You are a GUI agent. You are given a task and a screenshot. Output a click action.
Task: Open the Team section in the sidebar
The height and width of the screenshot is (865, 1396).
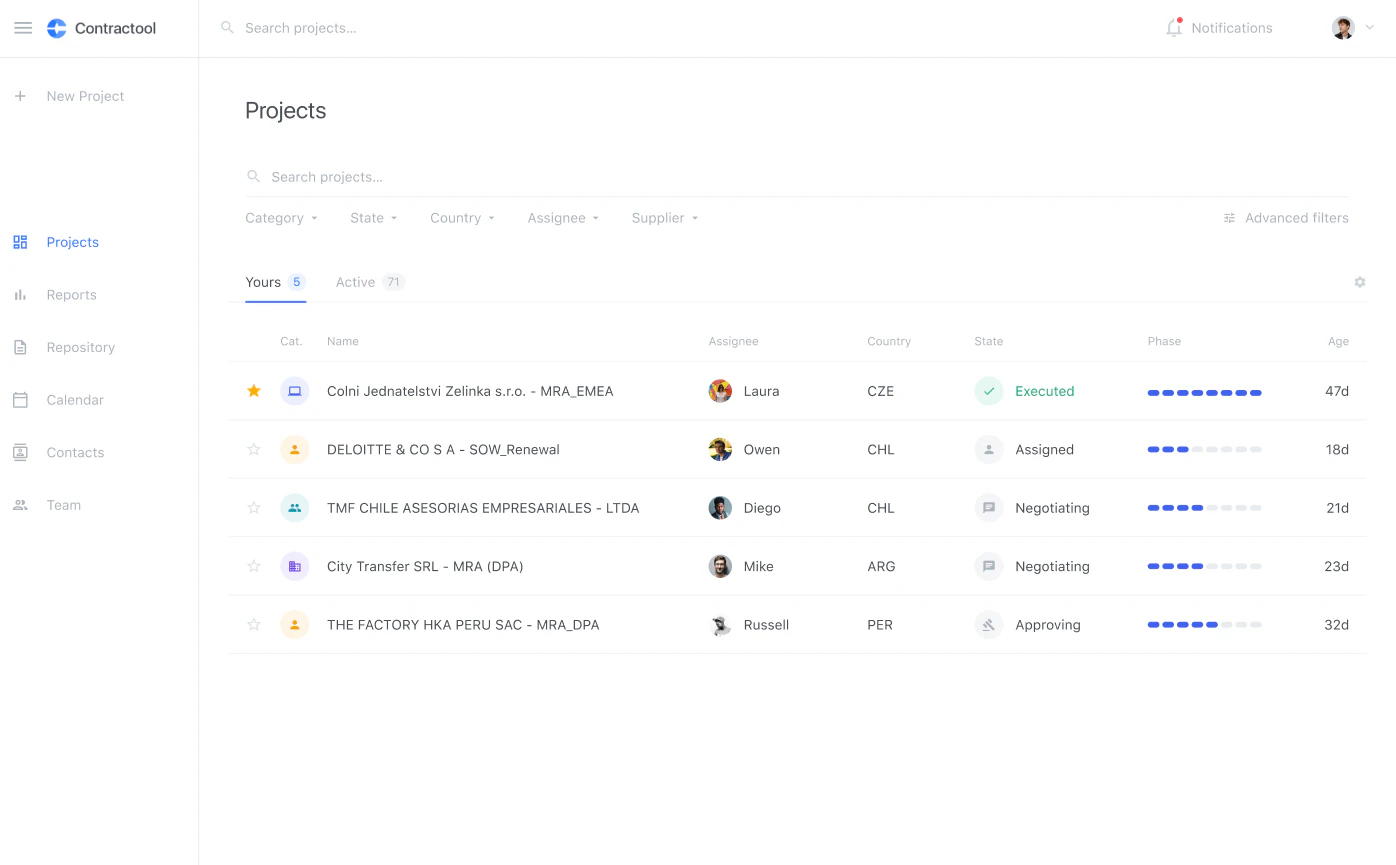(63, 505)
